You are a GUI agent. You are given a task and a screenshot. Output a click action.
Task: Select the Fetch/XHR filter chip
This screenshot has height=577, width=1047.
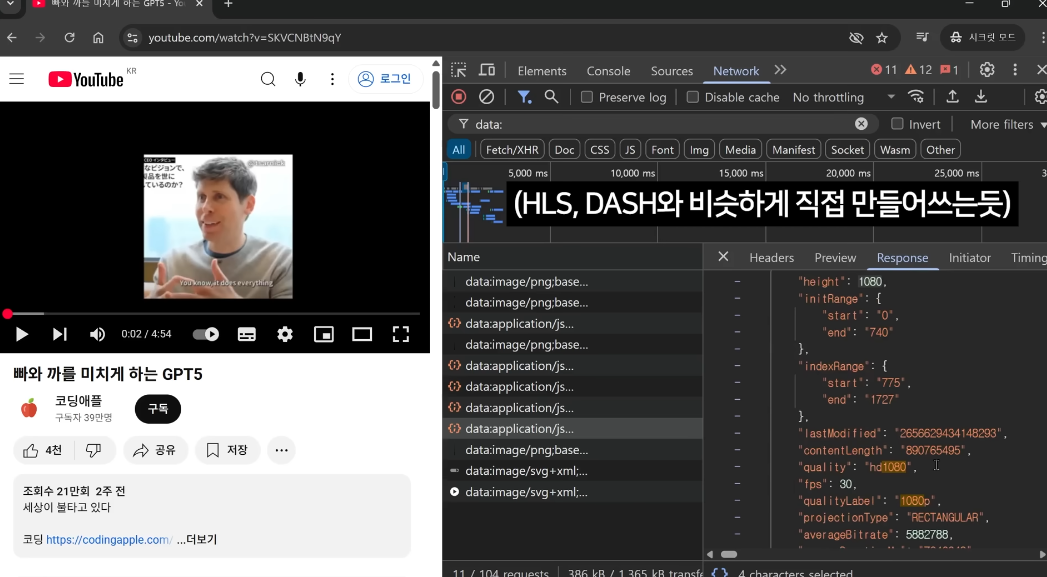[x=512, y=150]
